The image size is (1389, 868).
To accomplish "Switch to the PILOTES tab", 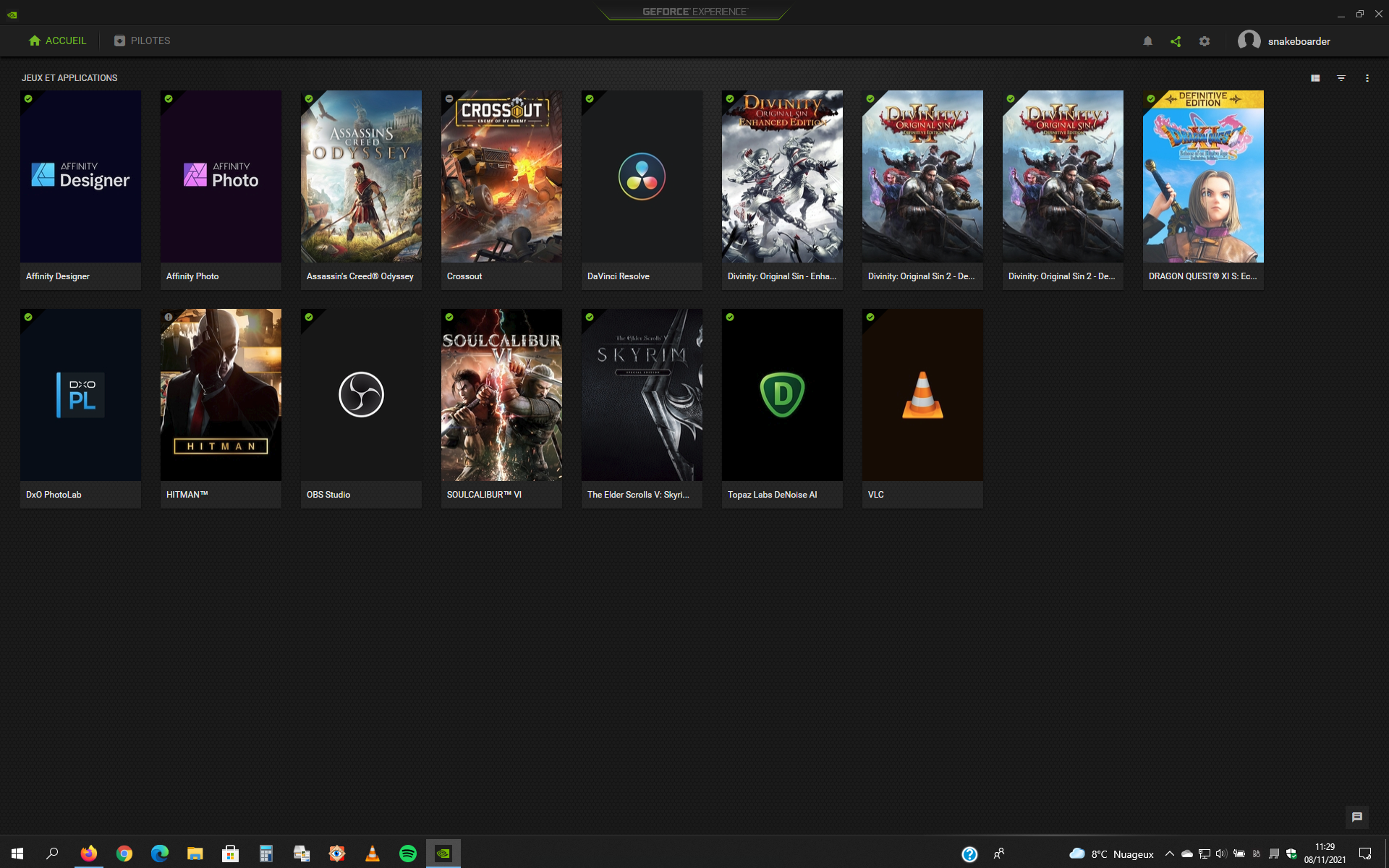I will 142,41.
